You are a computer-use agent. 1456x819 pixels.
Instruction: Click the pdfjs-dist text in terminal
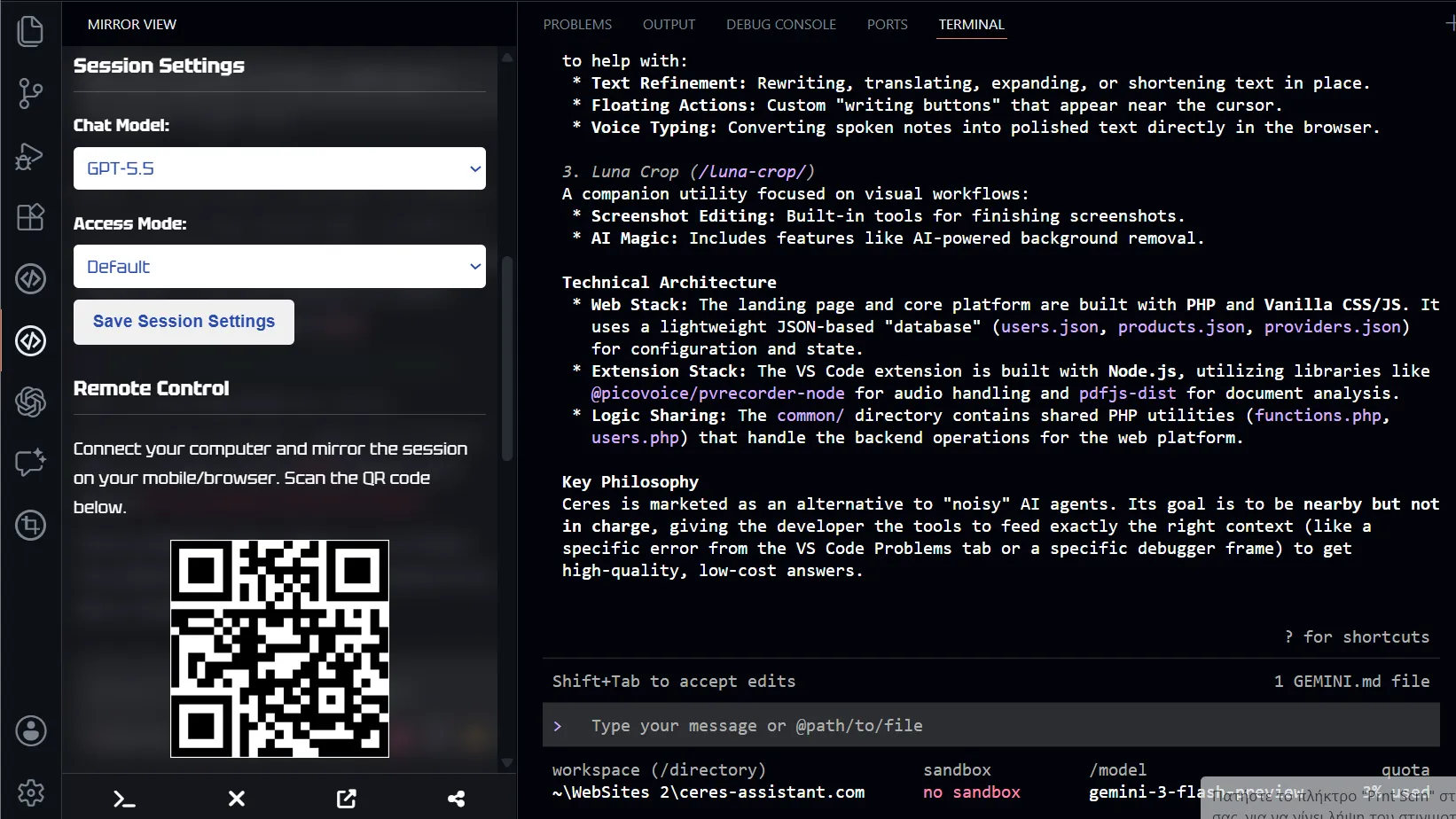[x=1128, y=394]
